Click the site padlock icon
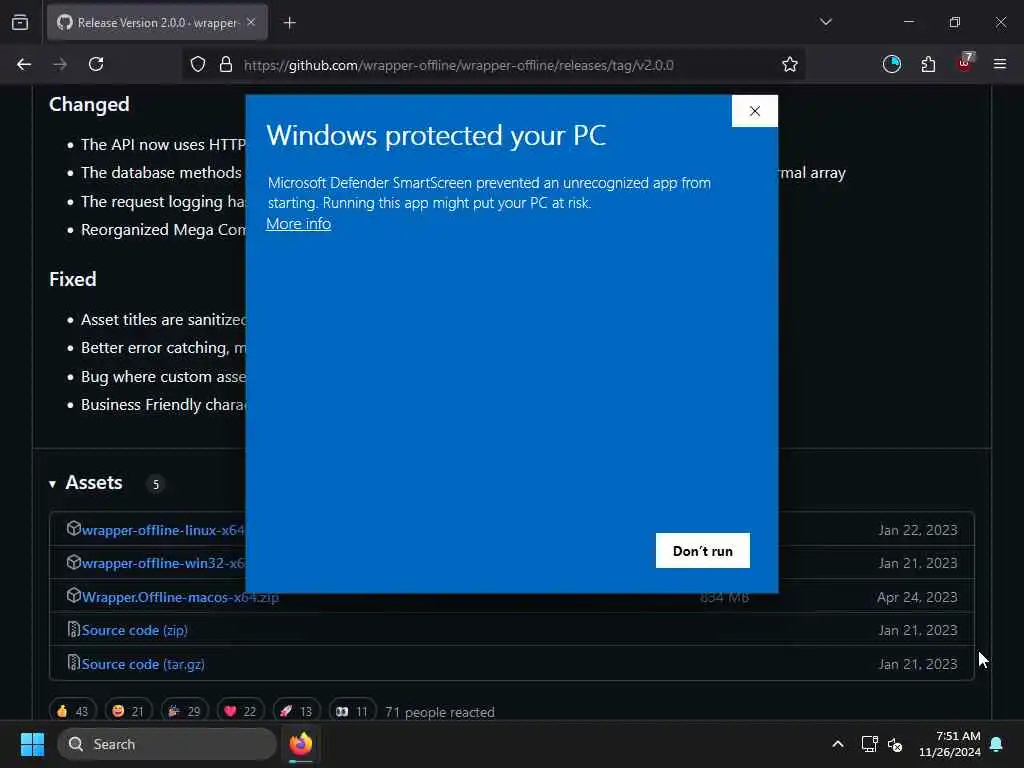The width and height of the screenshot is (1024, 768). coord(226,64)
